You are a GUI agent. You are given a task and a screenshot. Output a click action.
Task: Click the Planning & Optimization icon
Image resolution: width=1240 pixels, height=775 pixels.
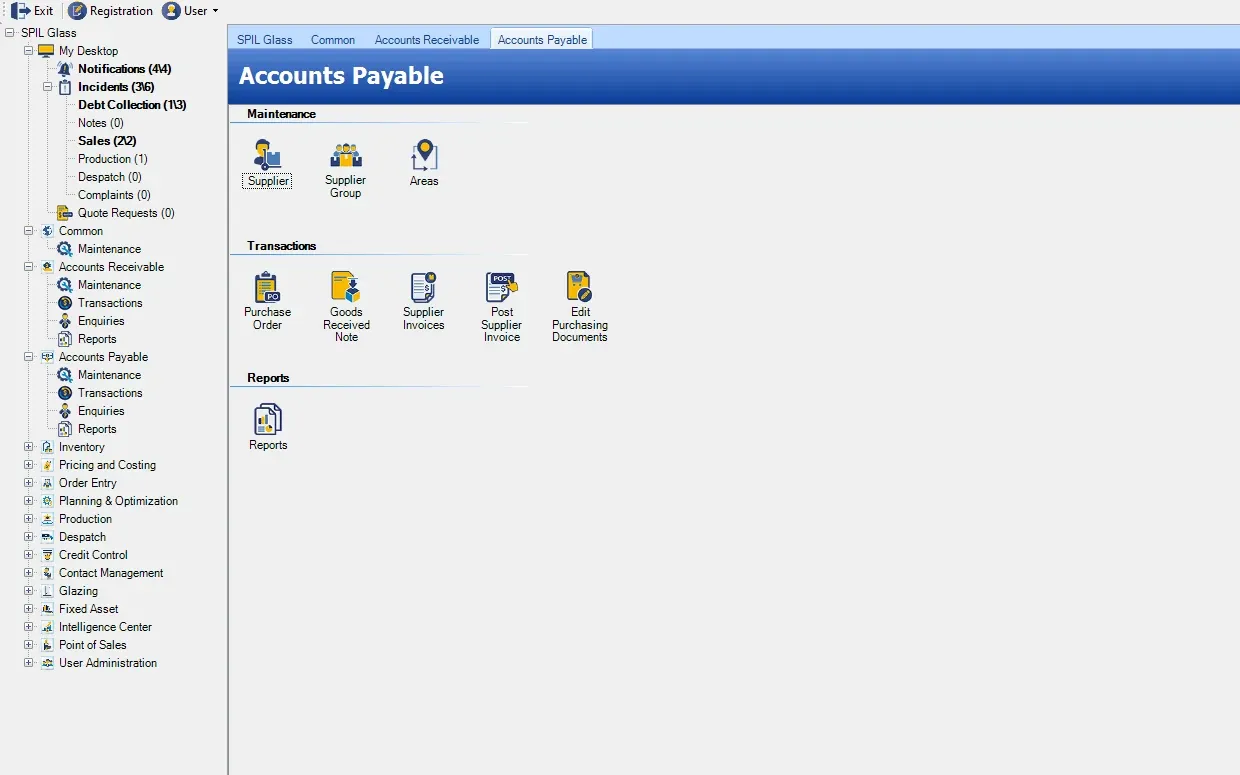pos(47,501)
